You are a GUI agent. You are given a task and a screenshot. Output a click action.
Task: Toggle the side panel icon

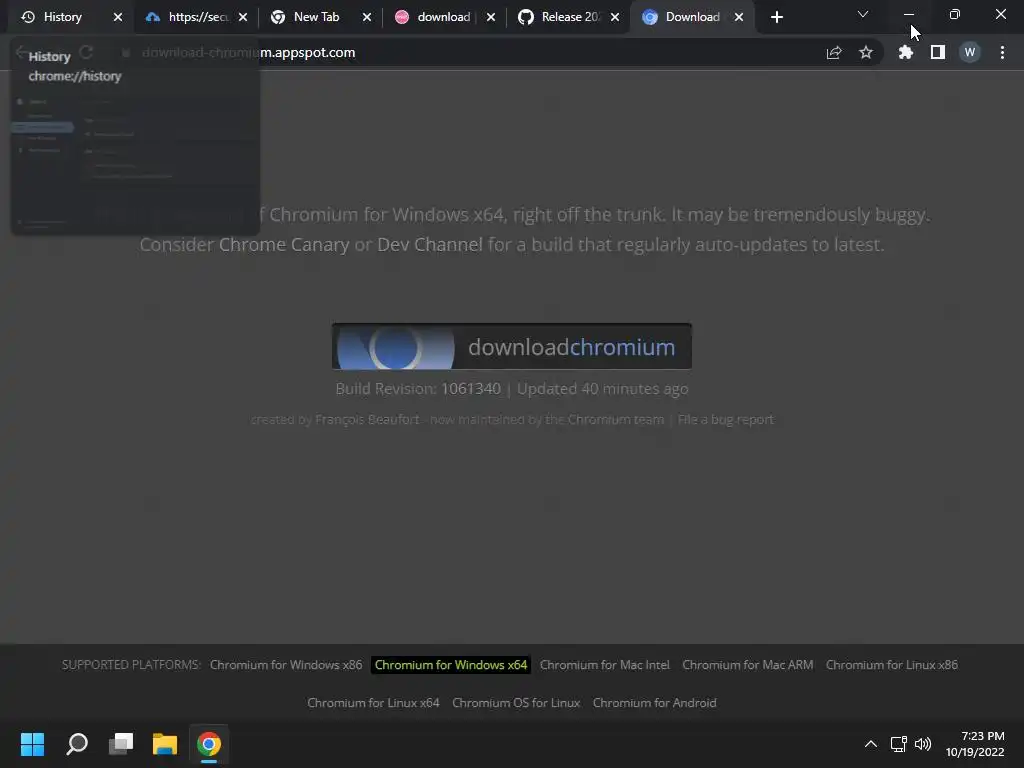(938, 52)
